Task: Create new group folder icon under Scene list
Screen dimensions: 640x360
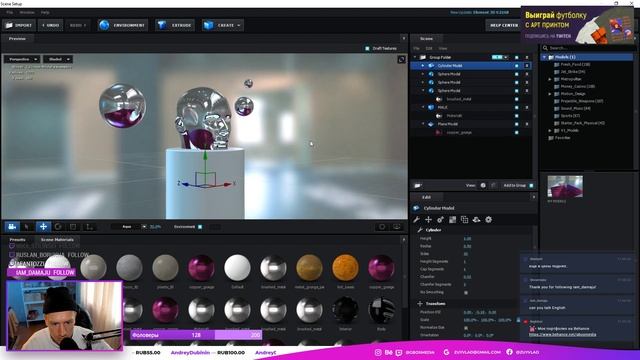Action: (418, 186)
